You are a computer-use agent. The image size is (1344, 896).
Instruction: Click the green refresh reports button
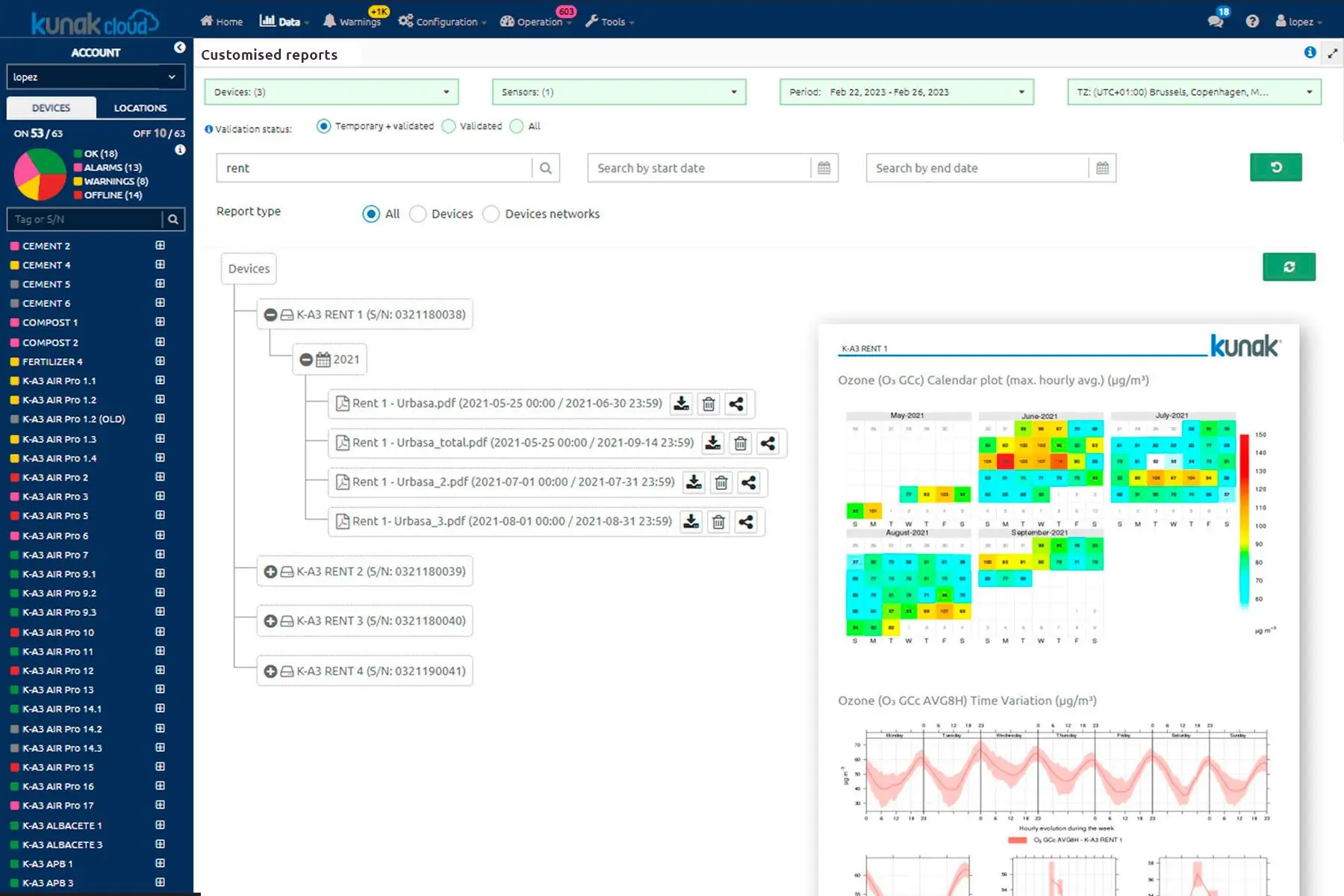click(1289, 267)
